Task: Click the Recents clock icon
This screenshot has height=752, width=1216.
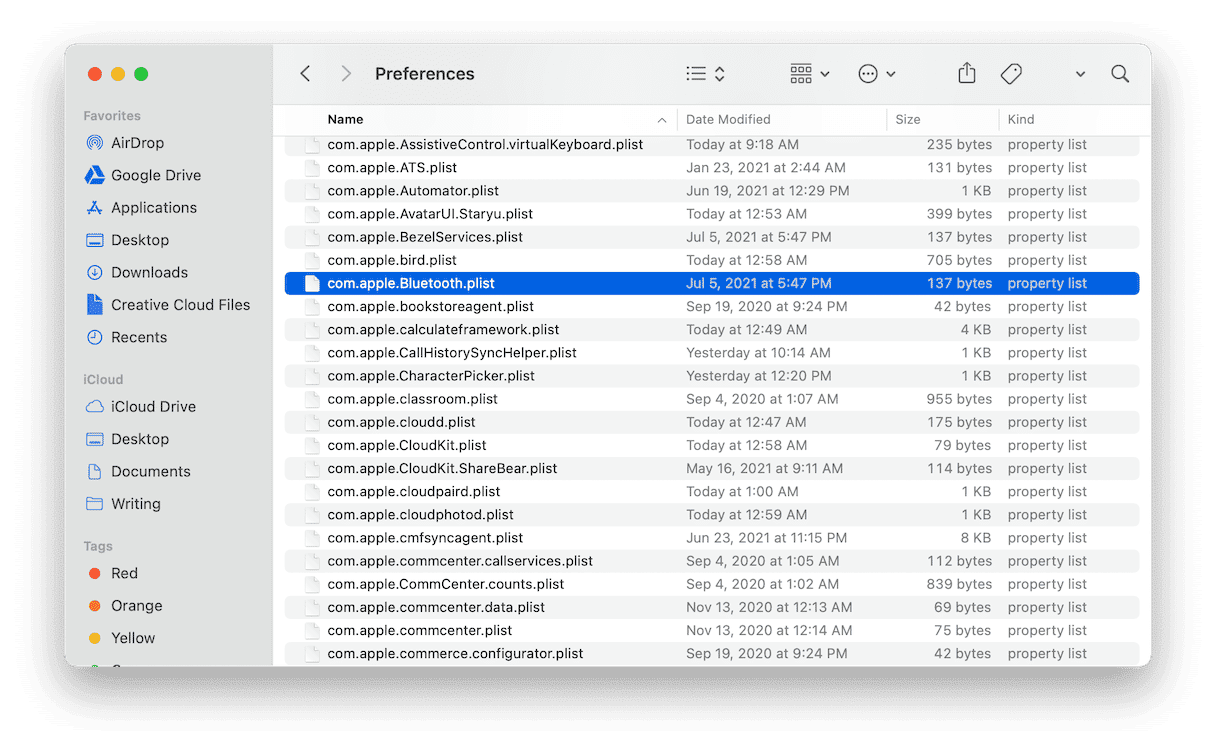Action: (95, 337)
